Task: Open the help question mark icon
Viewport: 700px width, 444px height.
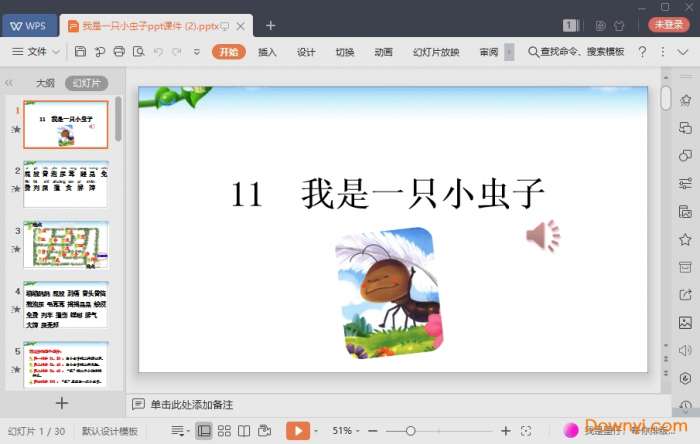Action: pyautogui.click(x=642, y=52)
